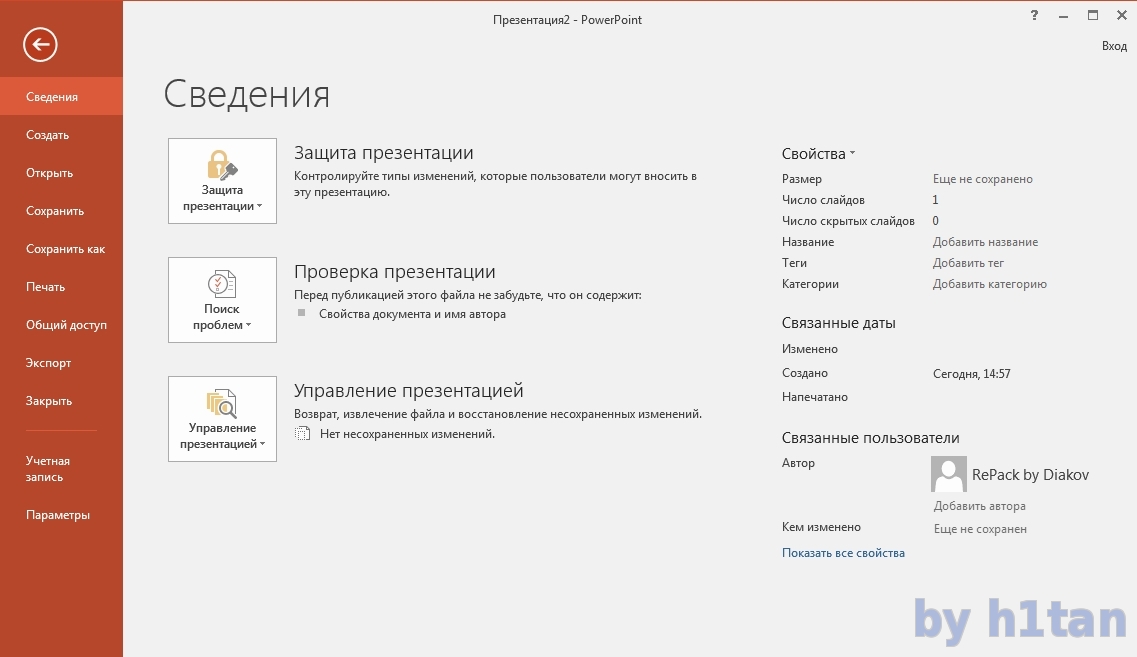Select the author name RePack by Diakov

click(1030, 475)
